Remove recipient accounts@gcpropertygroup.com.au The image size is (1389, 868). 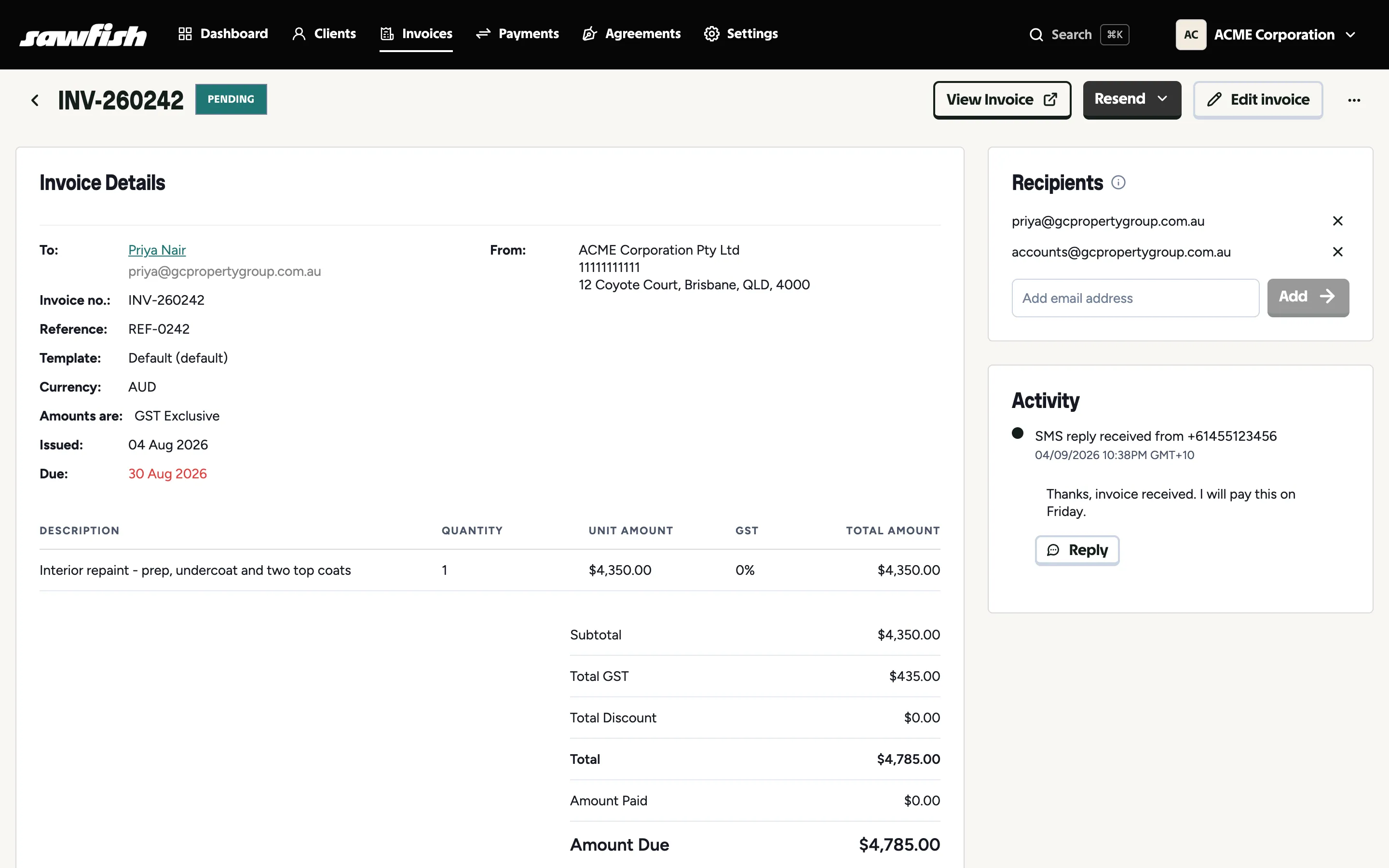click(1337, 252)
